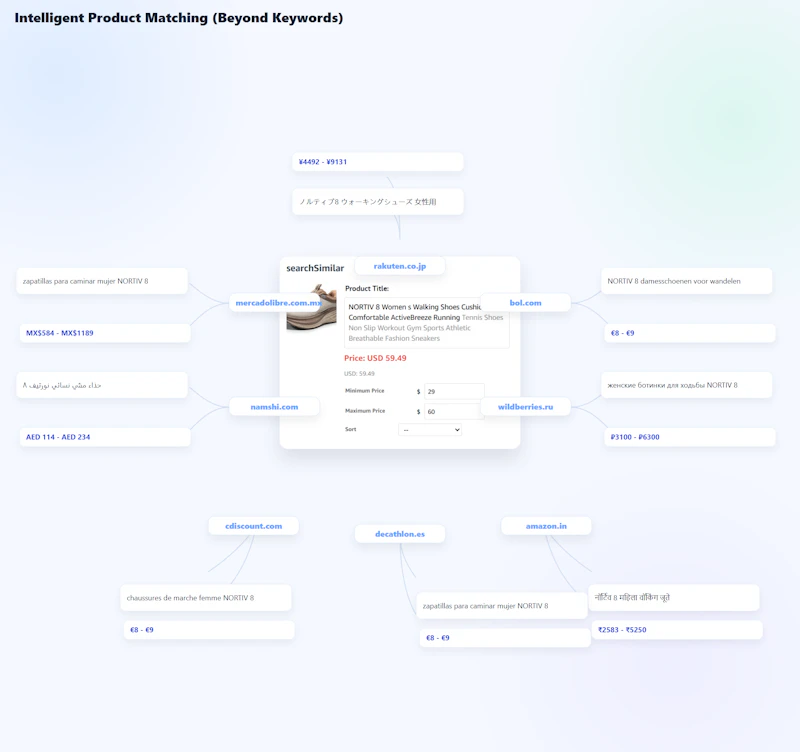Image resolution: width=800 pixels, height=752 pixels.
Task: Click the searchSimilar heading
Action: [315, 268]
